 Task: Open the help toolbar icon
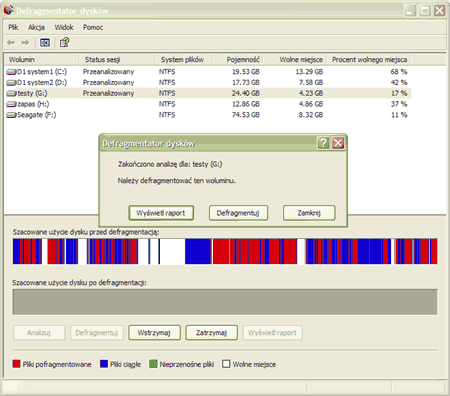(x=64, y=42)
